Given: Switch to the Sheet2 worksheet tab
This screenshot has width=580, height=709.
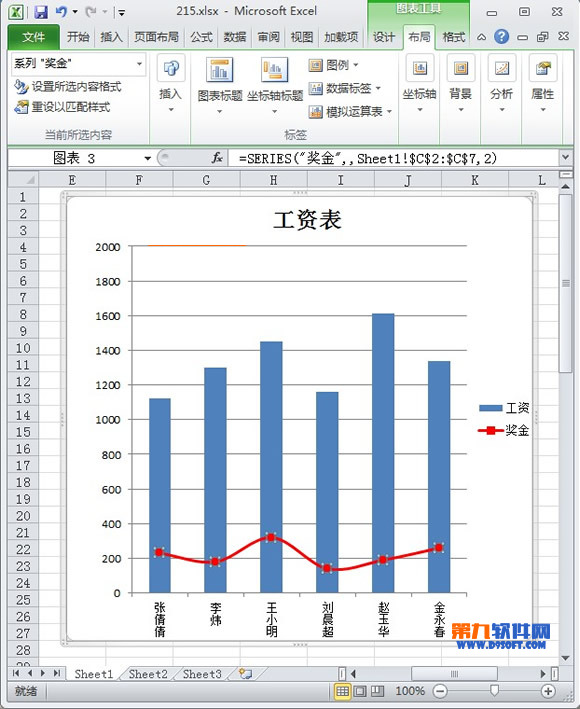Looking at the screenshot, I should click(148, 674).
